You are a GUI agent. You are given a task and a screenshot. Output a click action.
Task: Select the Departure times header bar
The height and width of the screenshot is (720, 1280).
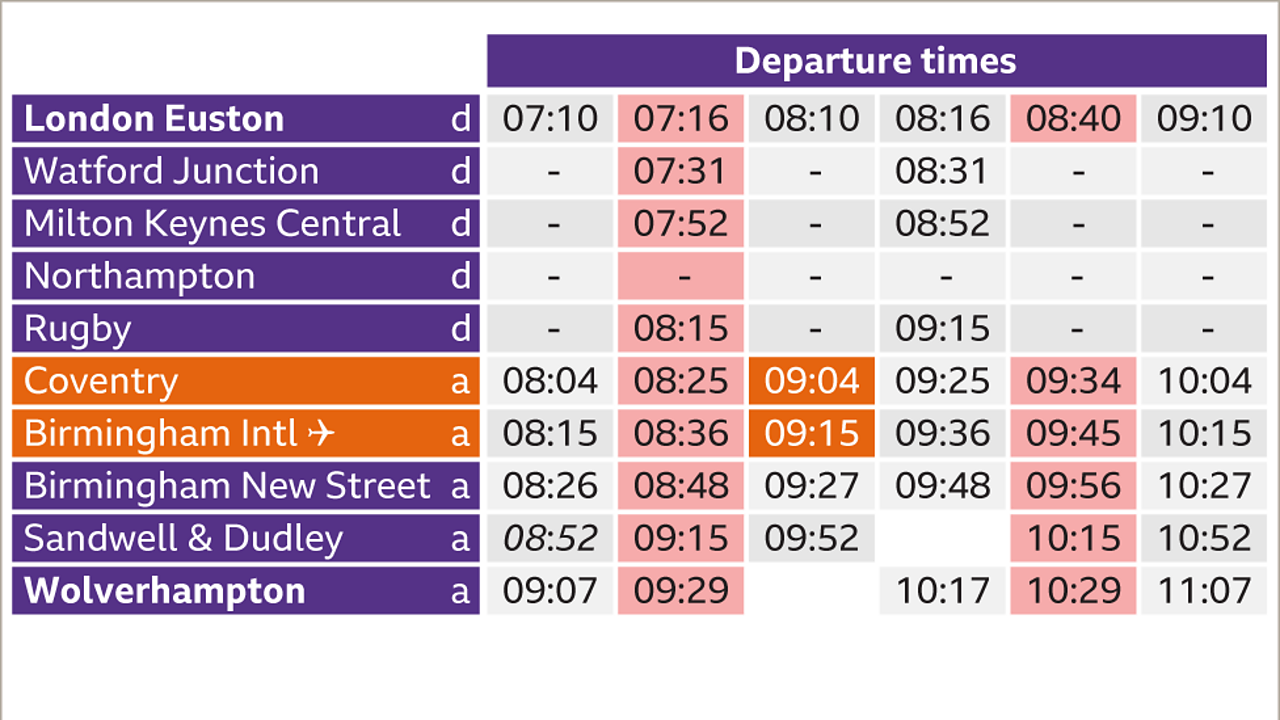875,61
